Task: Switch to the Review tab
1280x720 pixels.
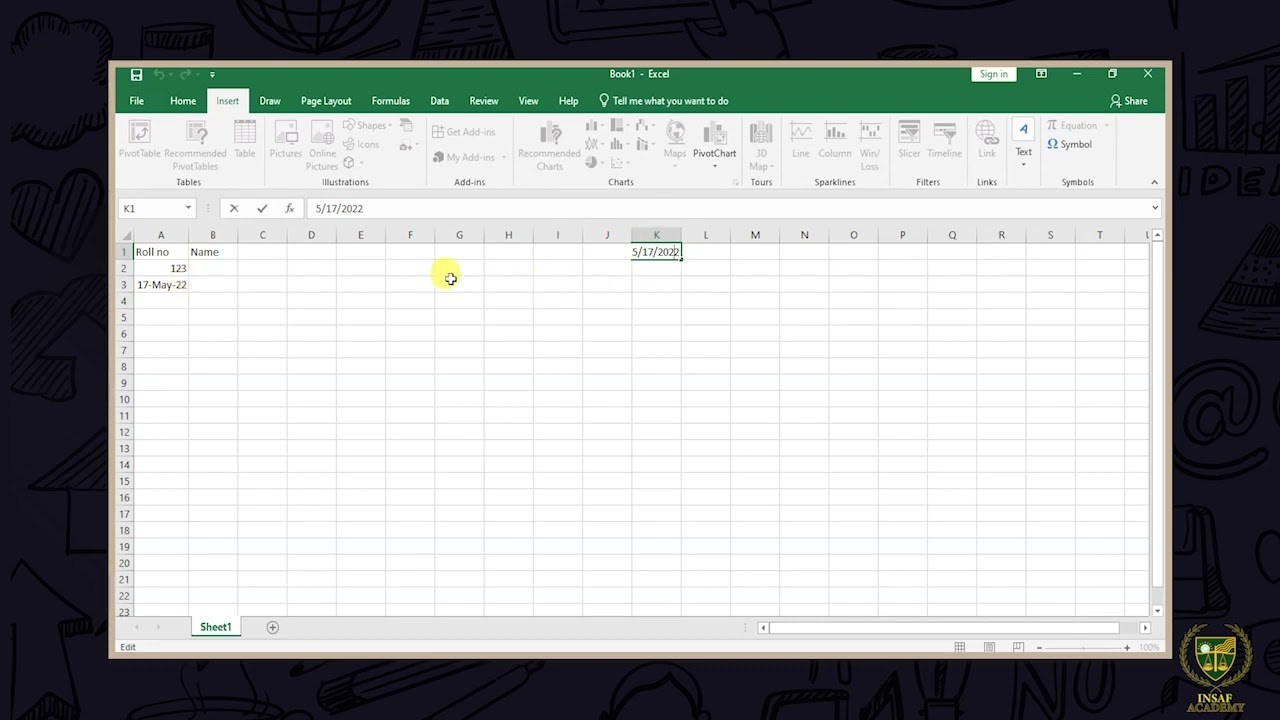Action: [484, 101]
